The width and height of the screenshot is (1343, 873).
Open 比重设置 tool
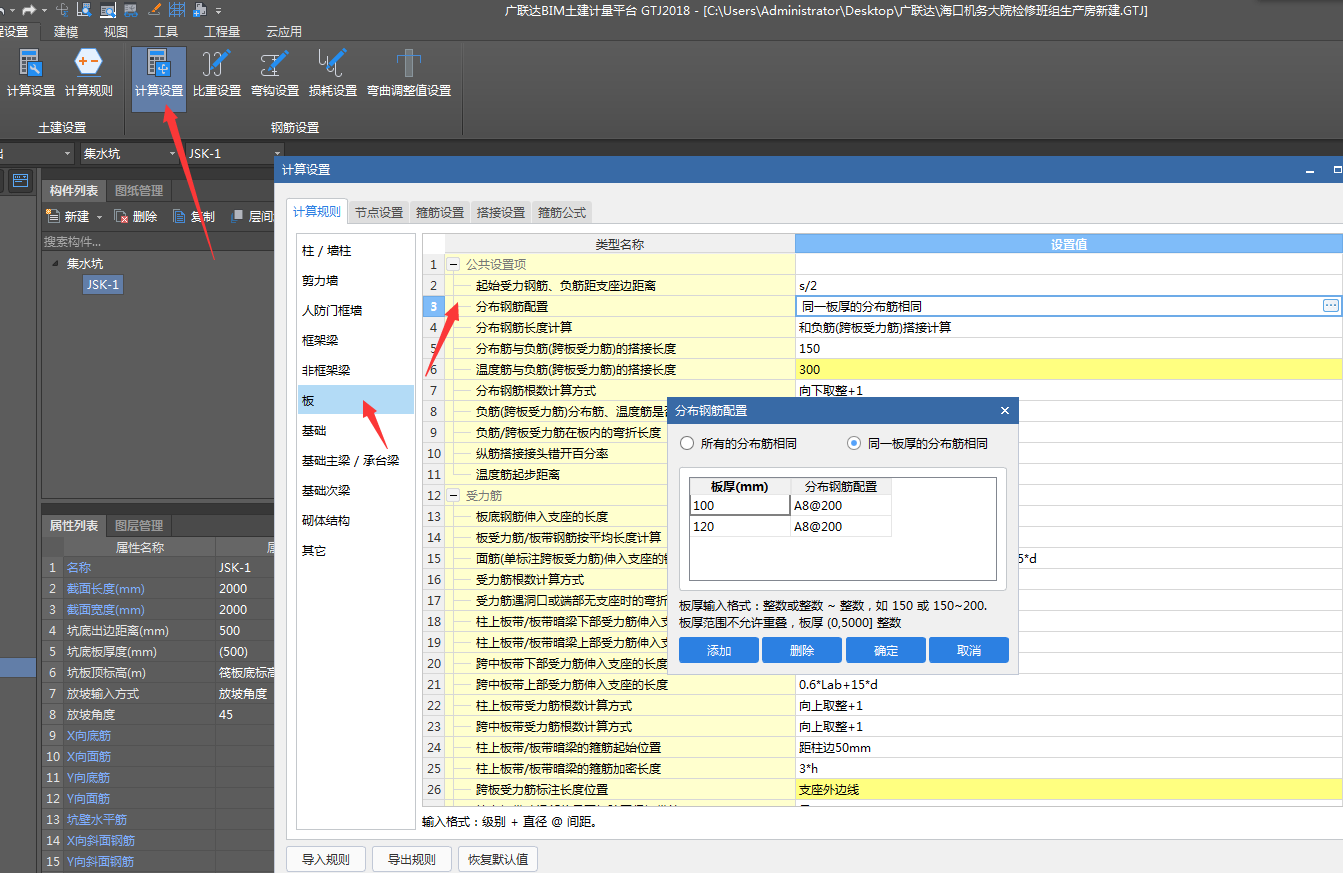click(x=216, y=73)
